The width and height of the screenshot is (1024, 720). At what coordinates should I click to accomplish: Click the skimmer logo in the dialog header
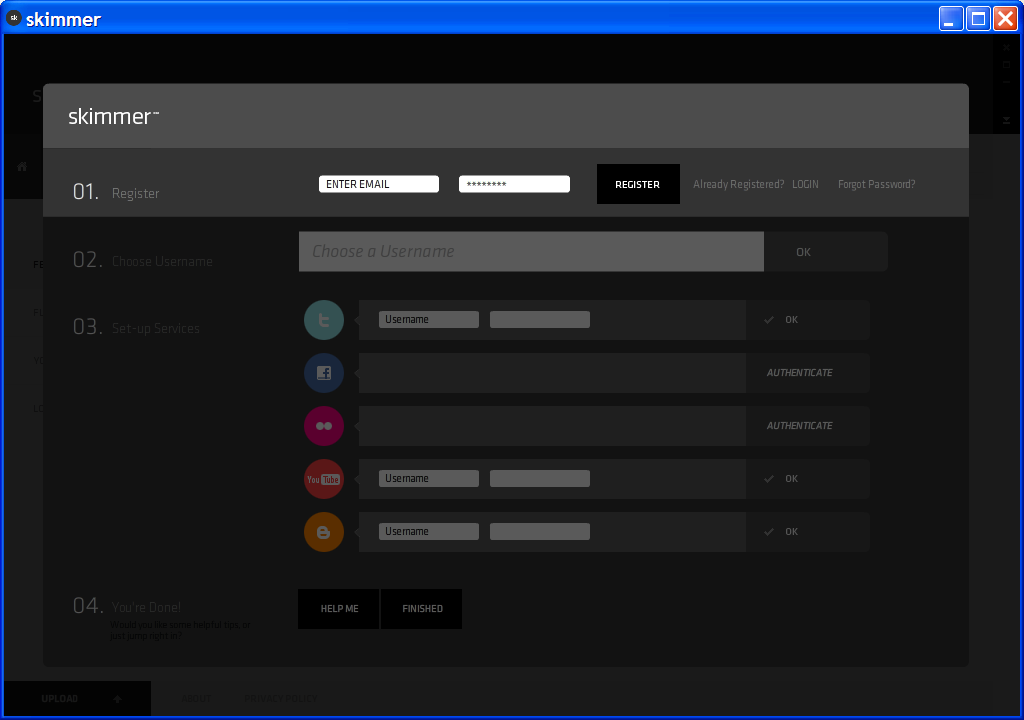(x=114, y=116)
